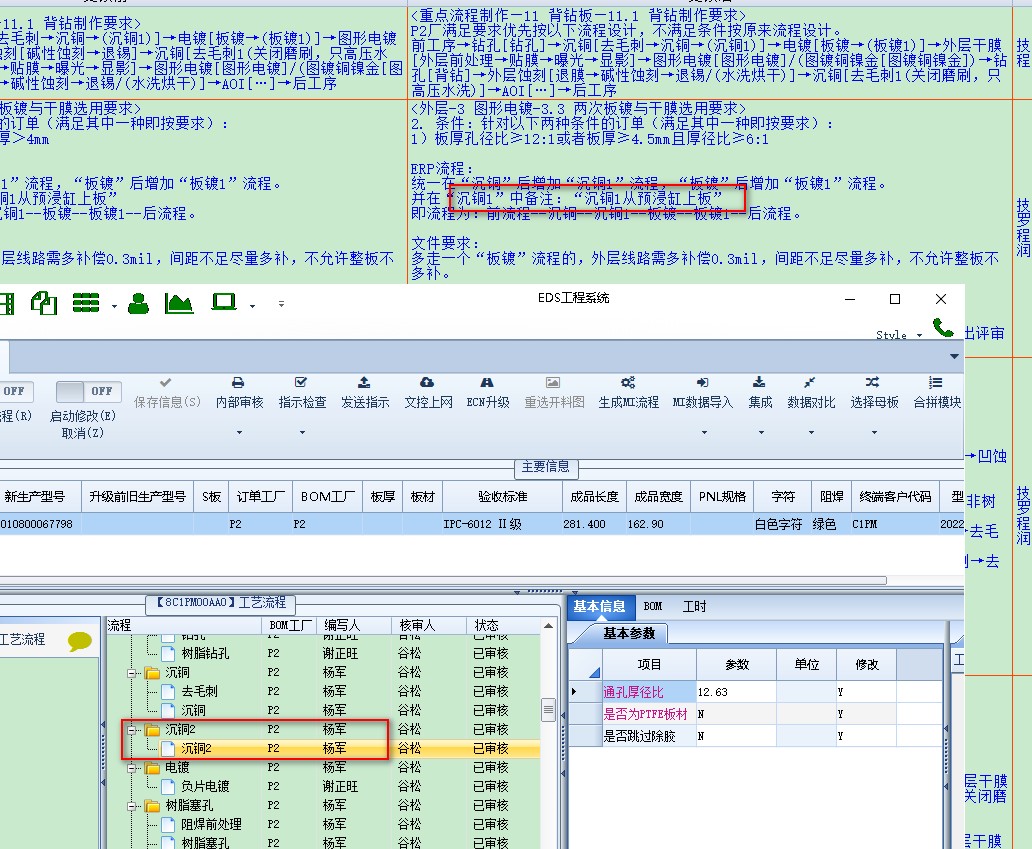
Task: Click the 通孔厚径比 value 12.63 cell
Action: coord(736,692)
